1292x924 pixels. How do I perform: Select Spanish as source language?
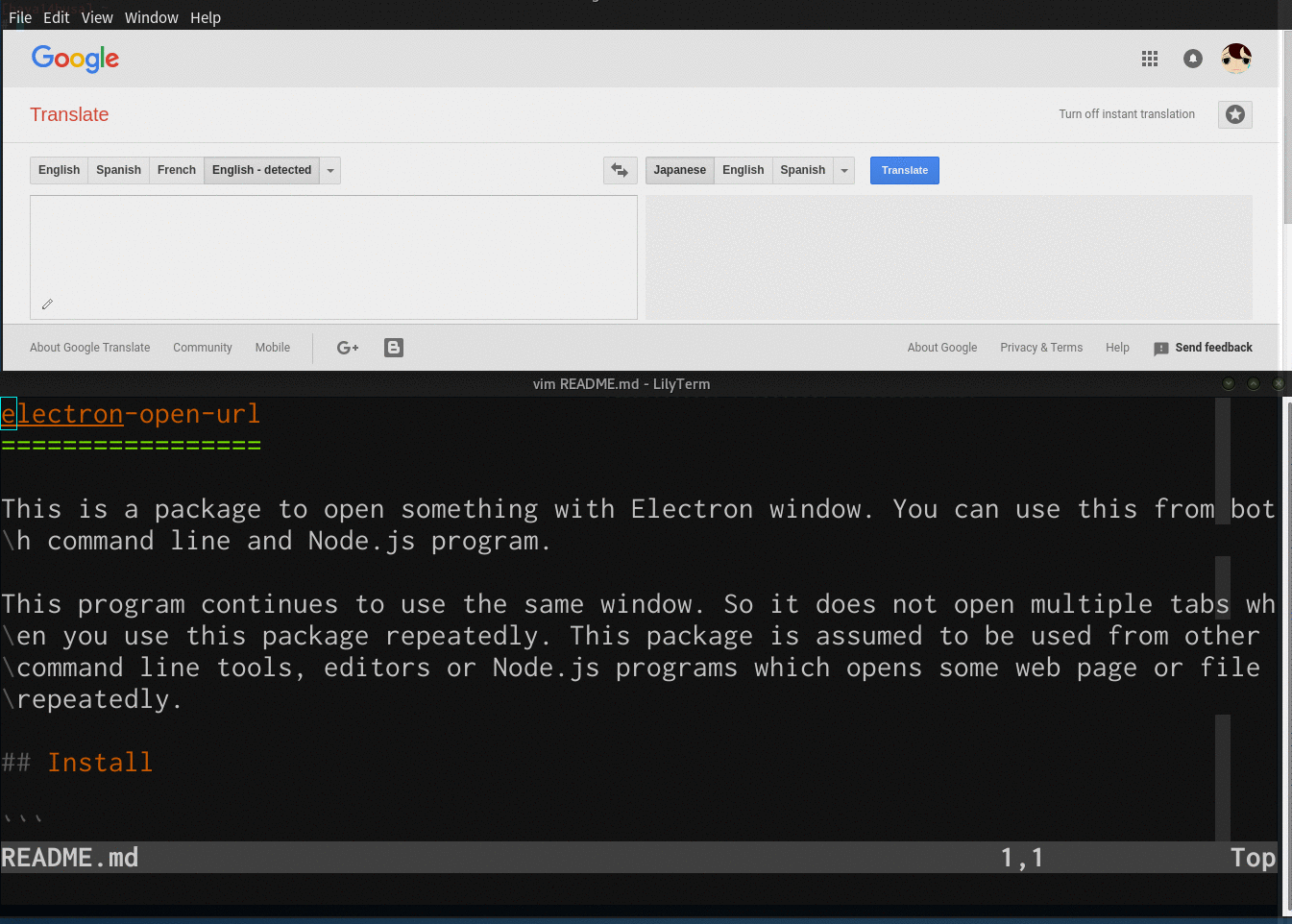118,170
